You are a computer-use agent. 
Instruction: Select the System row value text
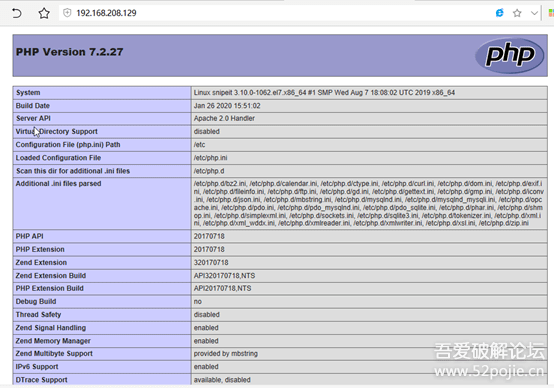pos(324,93)
